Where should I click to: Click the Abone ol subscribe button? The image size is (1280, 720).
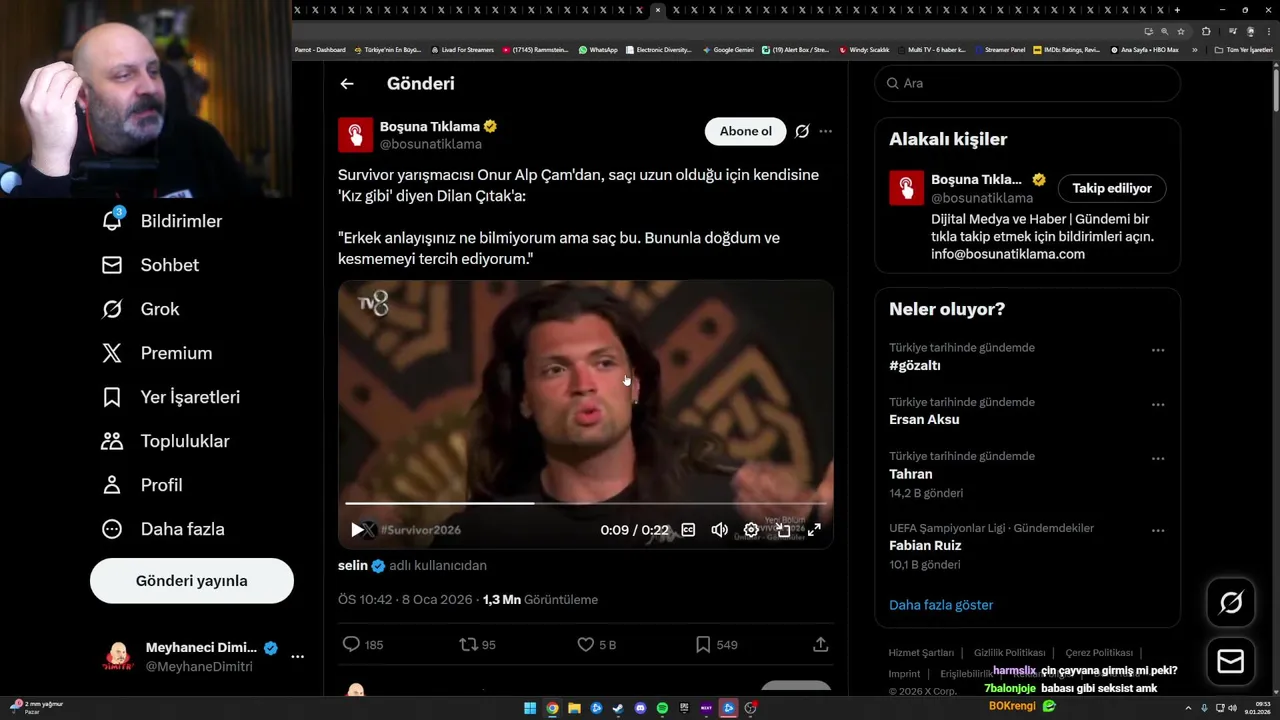(x=746, y=131)
